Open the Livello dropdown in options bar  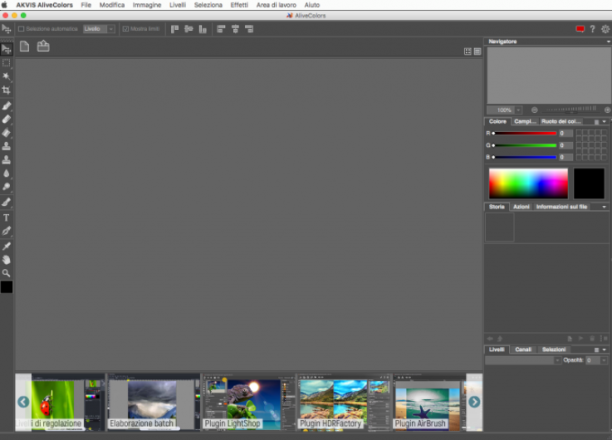pyautogui.click(x=99, y=29)
